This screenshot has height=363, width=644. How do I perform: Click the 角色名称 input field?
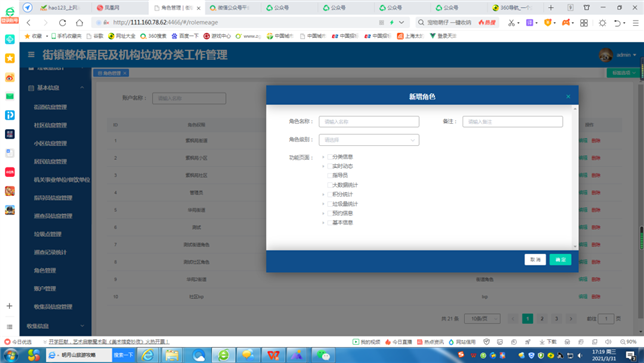pyautogui.click(x=369, y=122)
